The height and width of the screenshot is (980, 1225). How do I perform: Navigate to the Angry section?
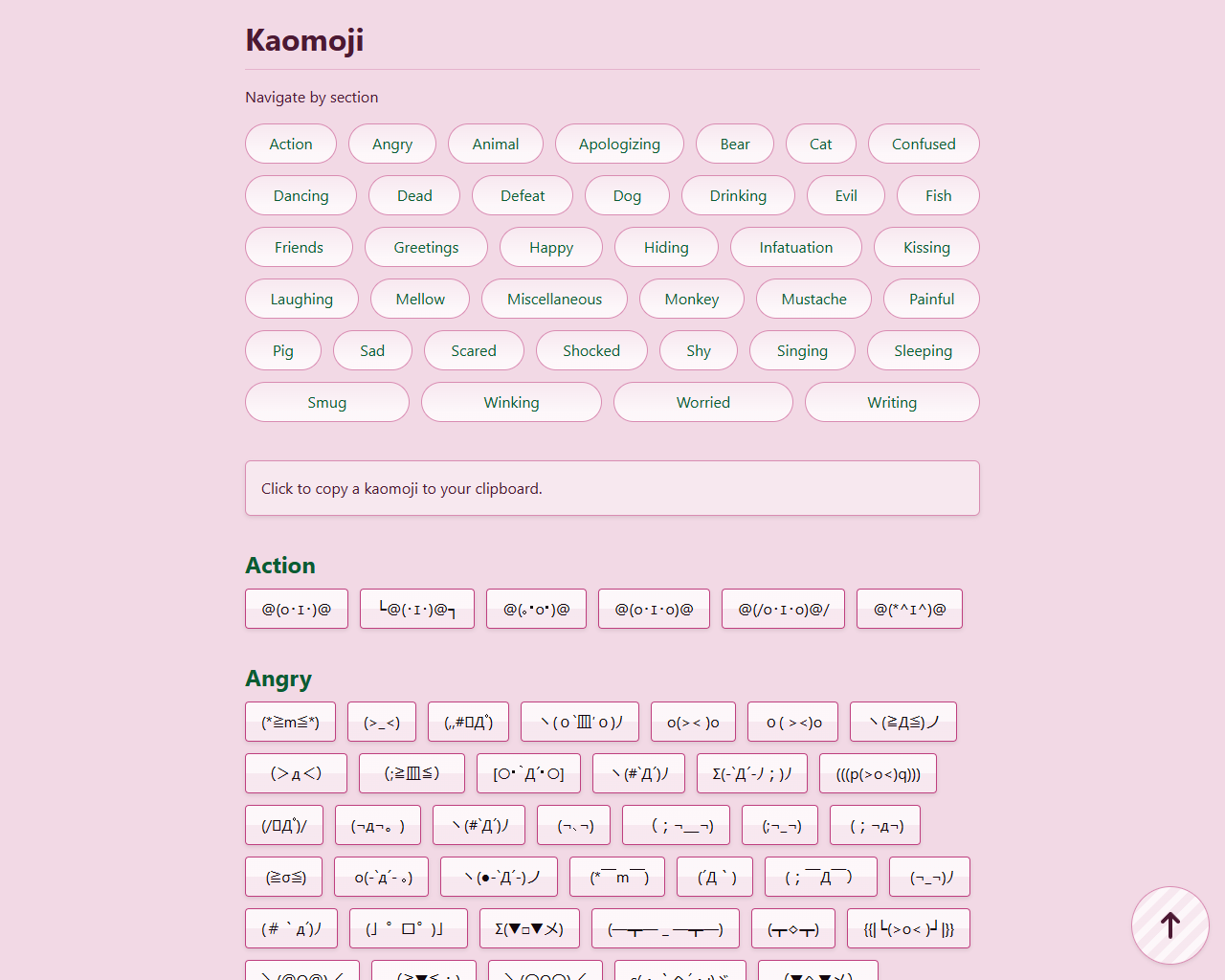pyautogui.click(x=392, y=144)
